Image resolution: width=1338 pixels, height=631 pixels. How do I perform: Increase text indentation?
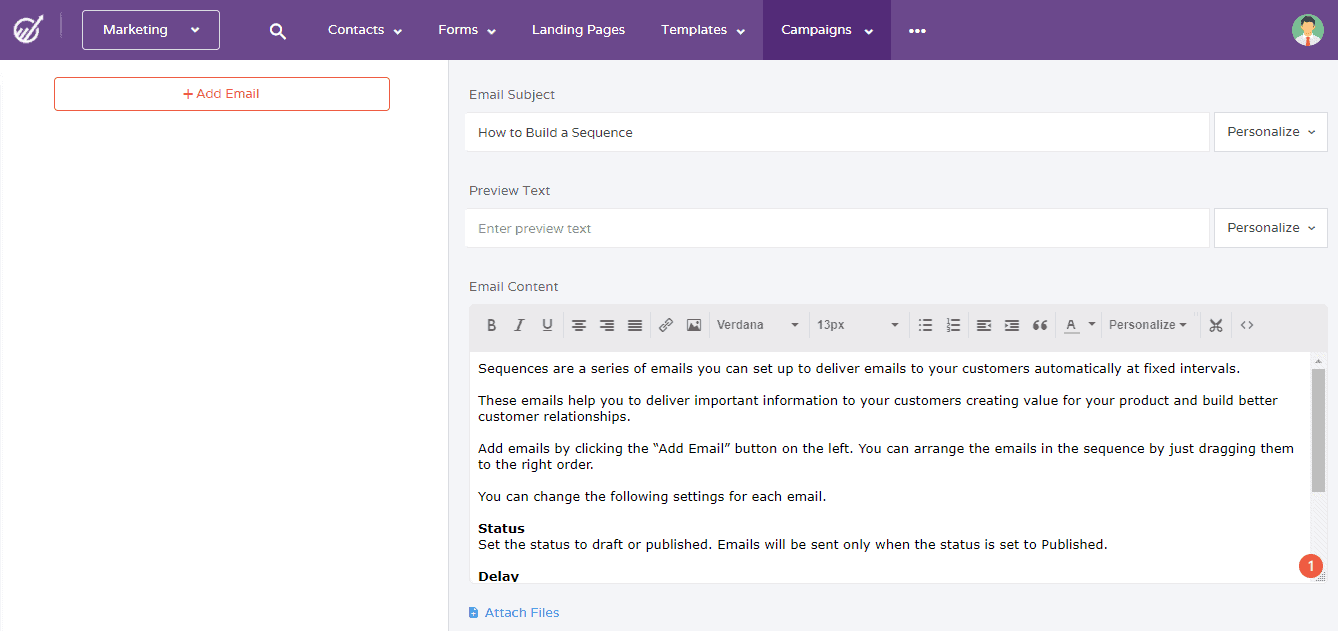(1011, 324)
